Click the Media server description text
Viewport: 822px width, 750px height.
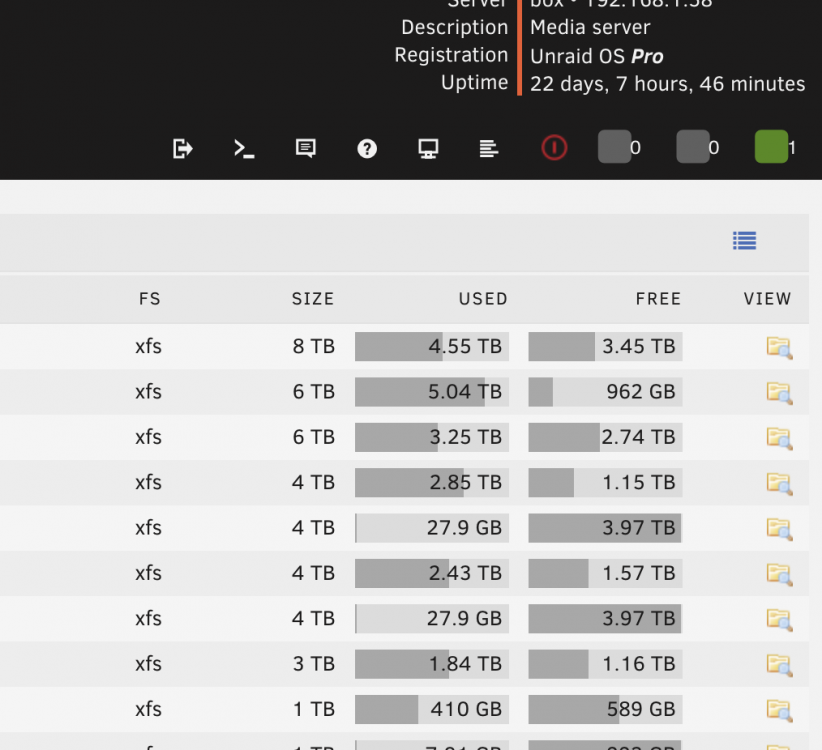coord(590,27)
